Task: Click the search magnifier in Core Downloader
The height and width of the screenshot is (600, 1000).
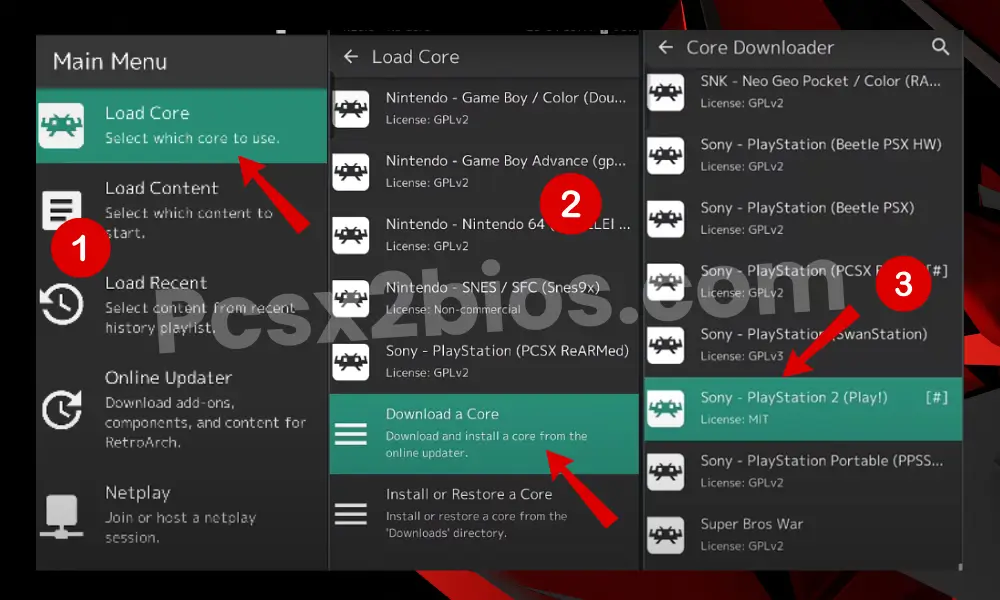Action: [x=940, y=47]
